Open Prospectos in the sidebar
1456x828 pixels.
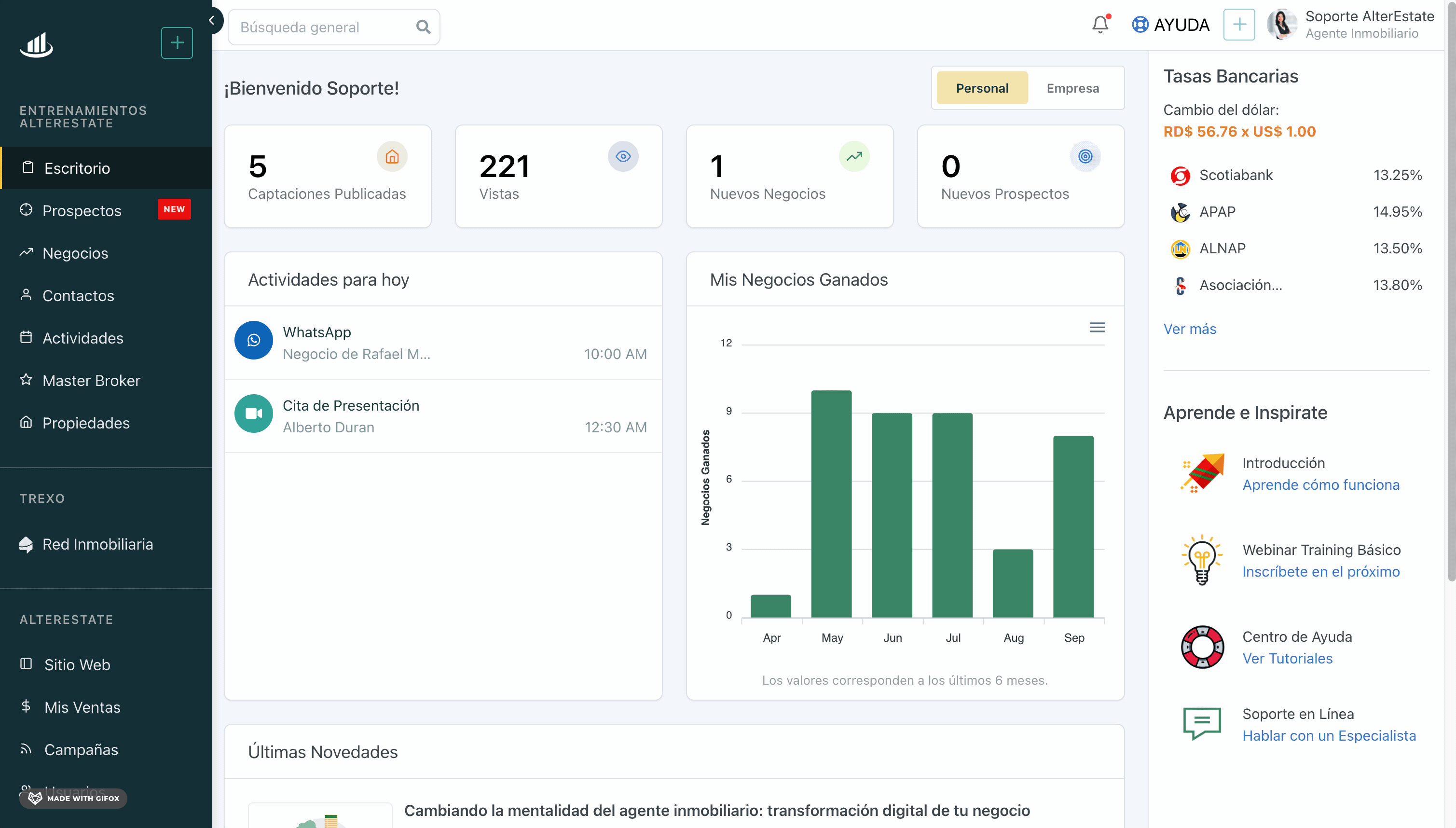coord(82,210)
